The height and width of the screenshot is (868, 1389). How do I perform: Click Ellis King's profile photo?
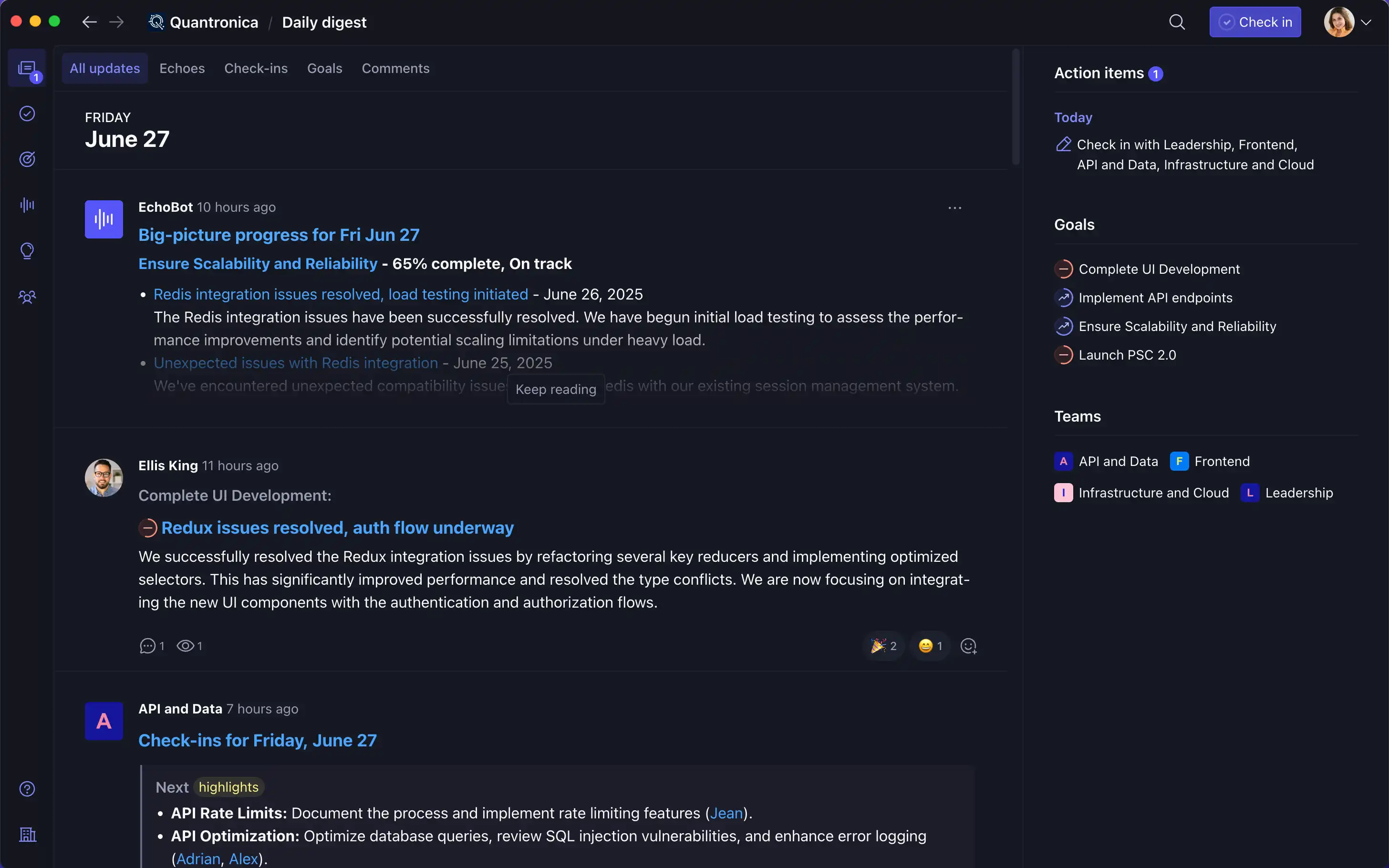click(104, 477)
